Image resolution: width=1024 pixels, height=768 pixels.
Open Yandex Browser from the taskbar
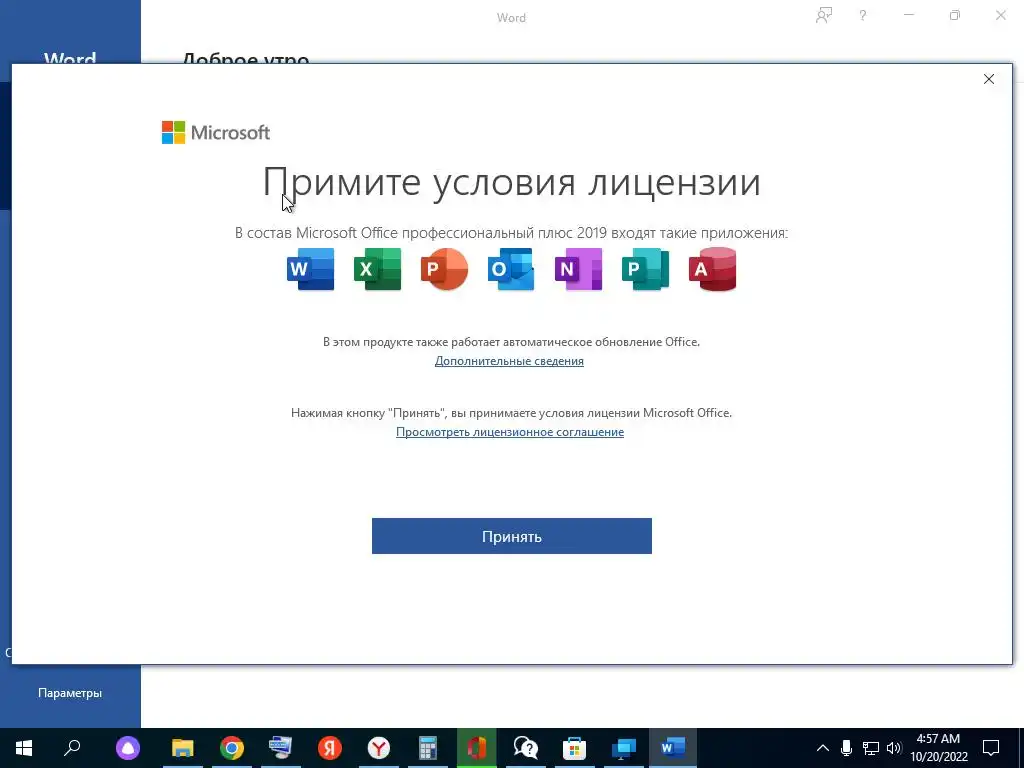click(x=379, y=748)
